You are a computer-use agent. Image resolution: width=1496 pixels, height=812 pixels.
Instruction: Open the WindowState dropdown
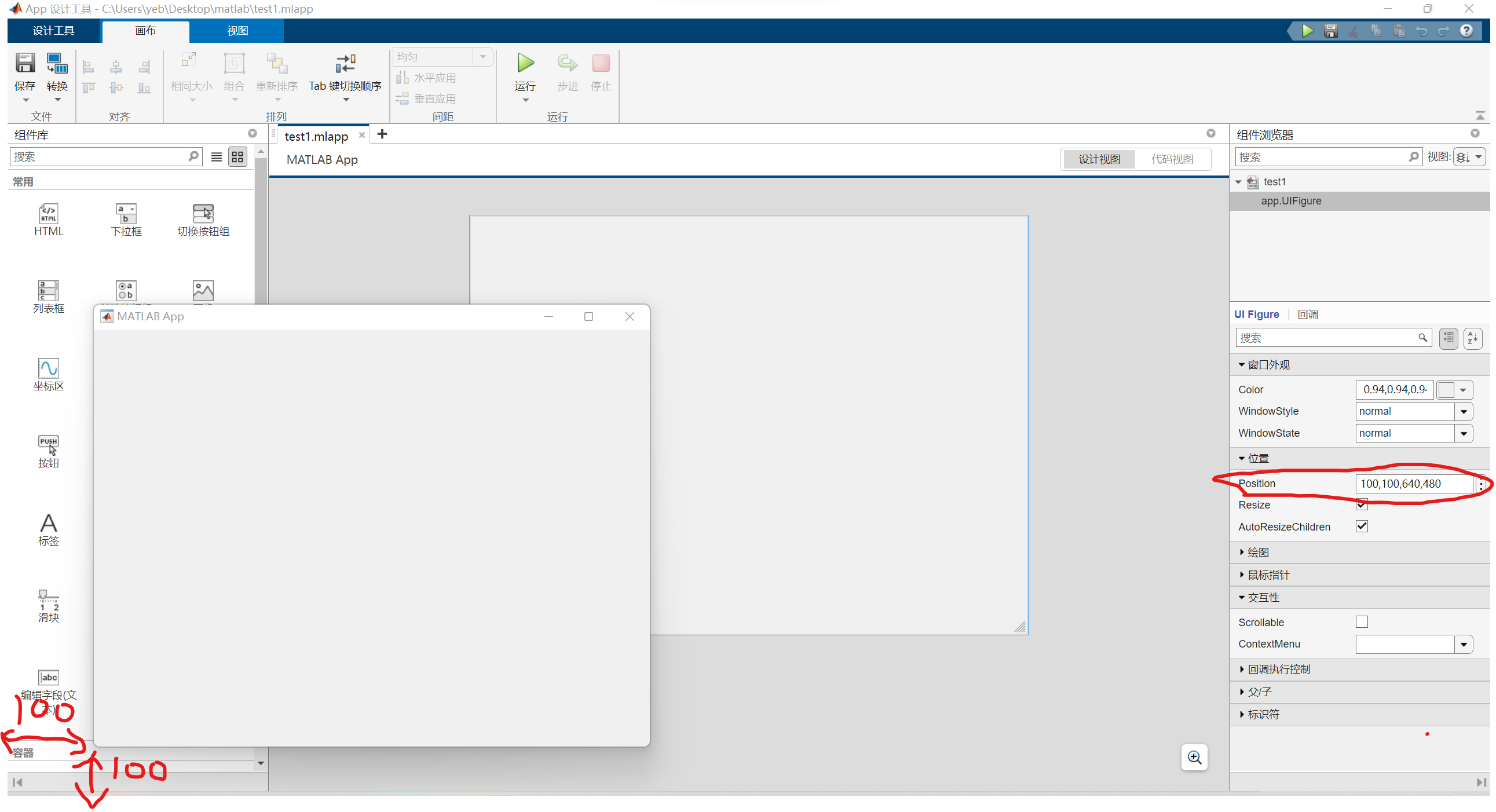(x=1463, y=433)
